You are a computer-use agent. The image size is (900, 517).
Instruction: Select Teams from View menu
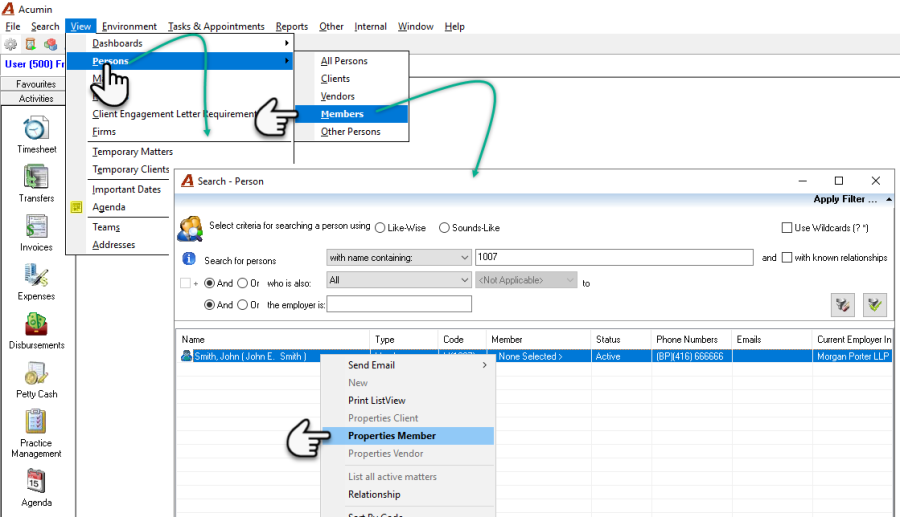(x=106, y=227)
